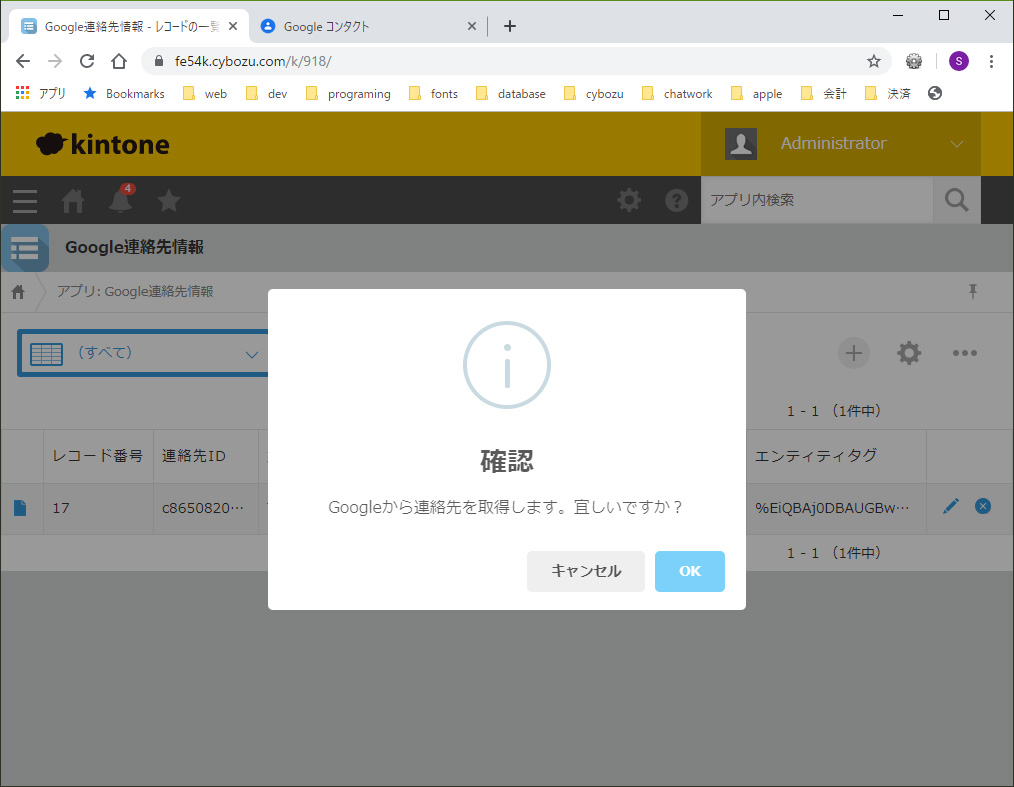This screenshot has width=1014, height=787.
Task: Open the Bookmarks bookmark folder
Action: tap(124, 93)
